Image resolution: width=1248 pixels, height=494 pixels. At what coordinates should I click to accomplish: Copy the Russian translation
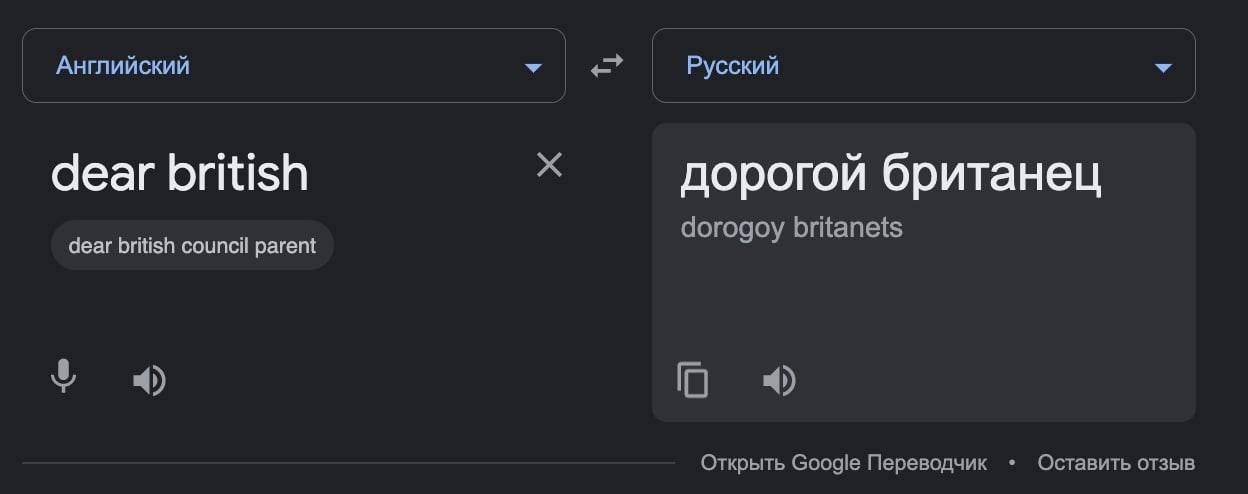(693, 380)
